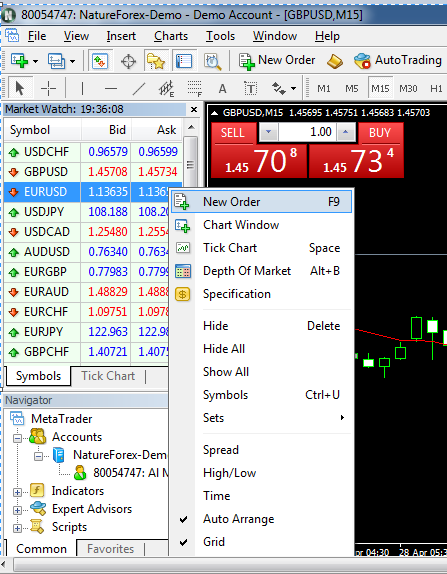Open the arrows objects dropdown
Image resolution: width=447 pixels, height=574 pixels.
293,88
